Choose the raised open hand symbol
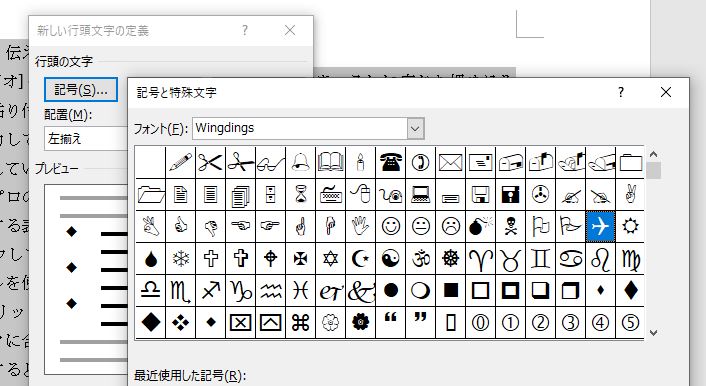This screenshot has width=706, height=386. click(x=360, y=226)
